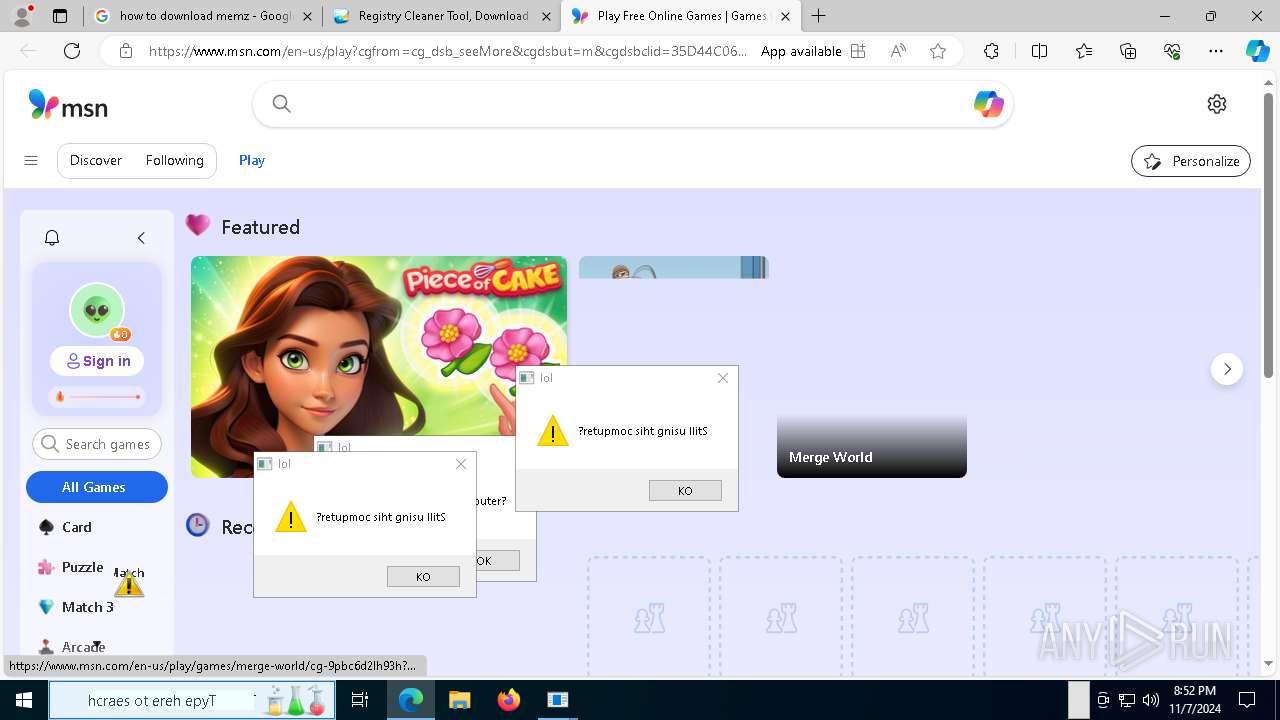Install the available app icon
1280x720 pixels.
click(858, 51)
